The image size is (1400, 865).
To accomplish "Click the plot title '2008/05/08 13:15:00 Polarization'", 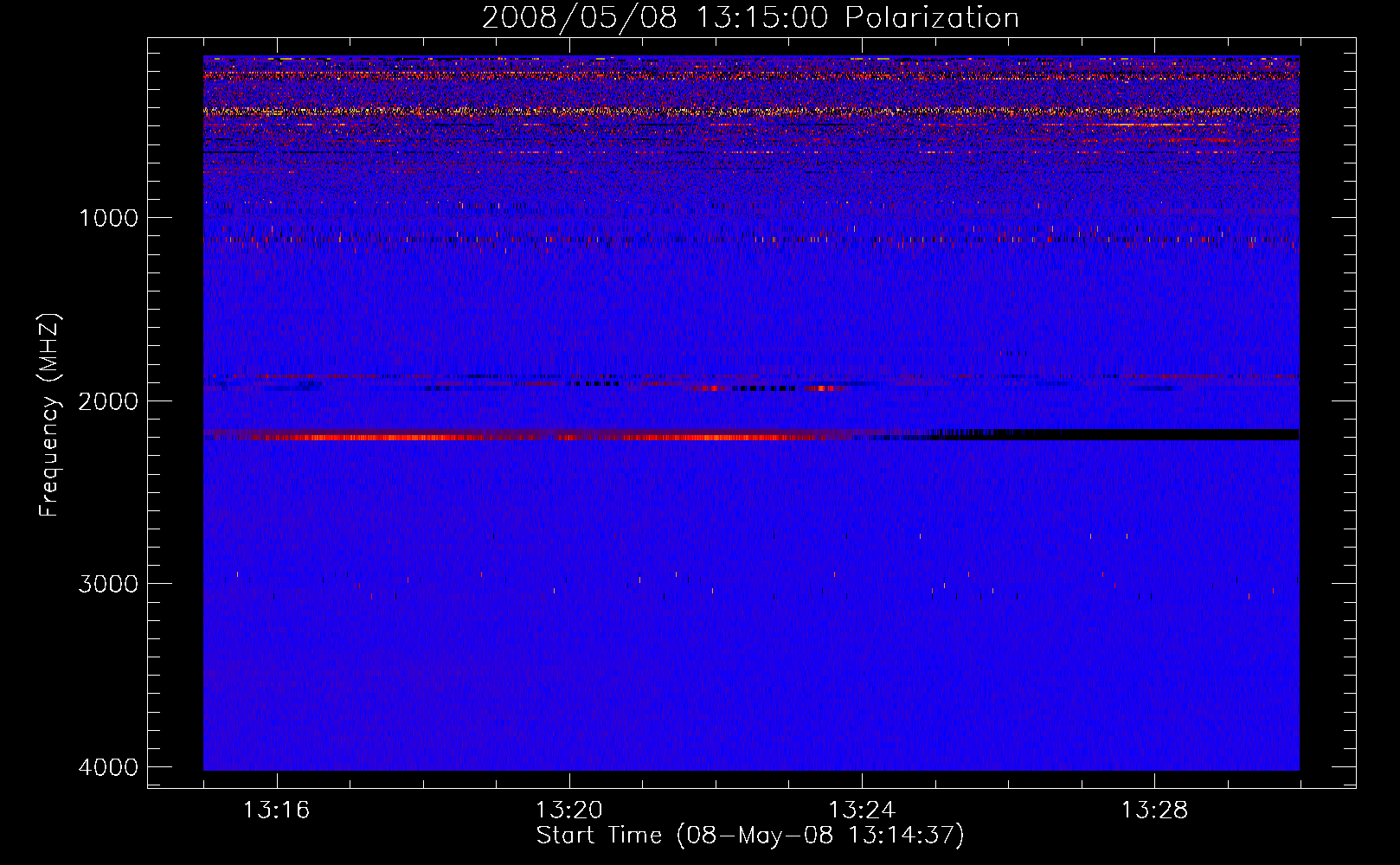I will (x=750, y=17).
